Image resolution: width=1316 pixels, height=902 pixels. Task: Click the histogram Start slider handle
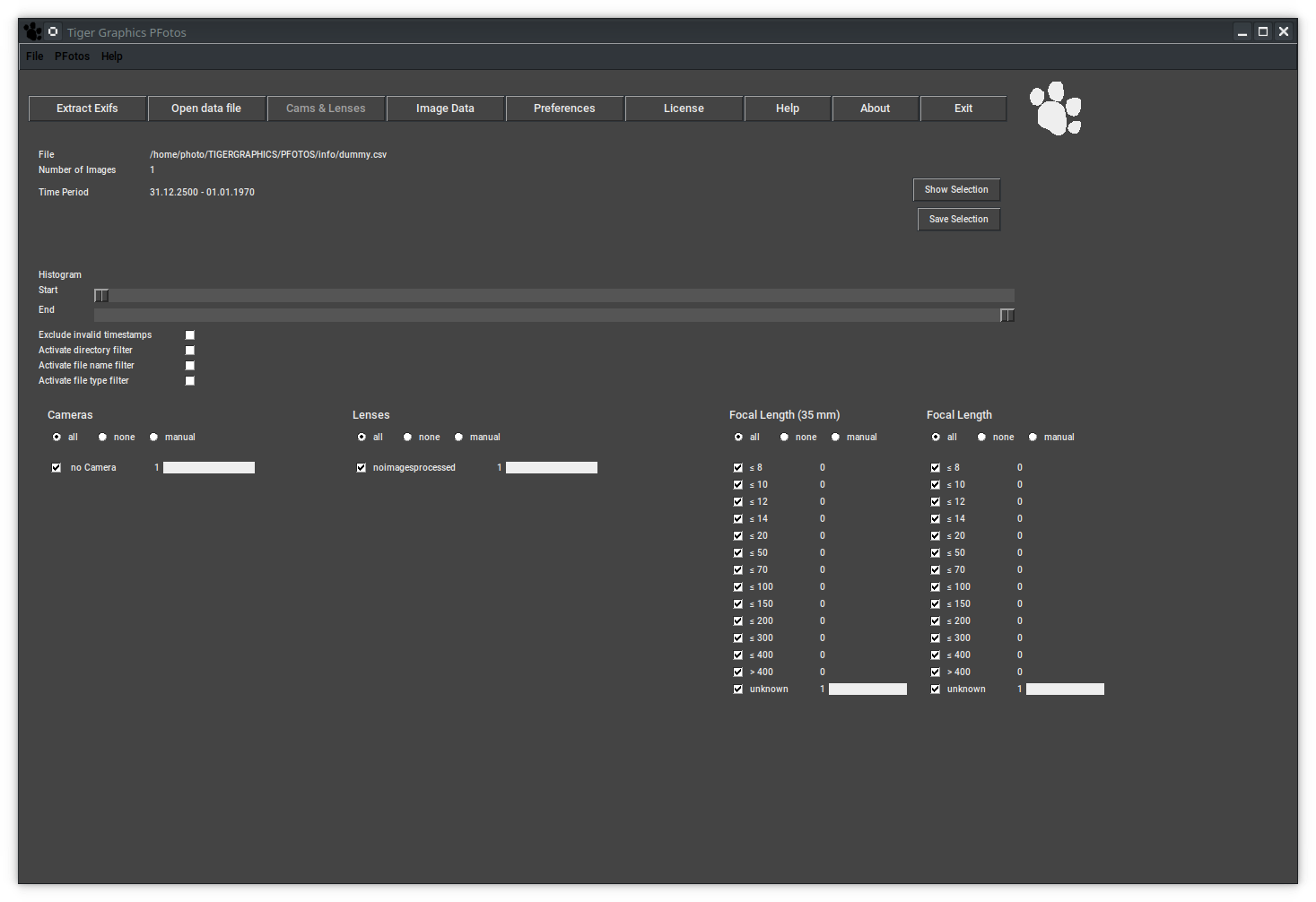pyautogui.click(x=102, y=296)
